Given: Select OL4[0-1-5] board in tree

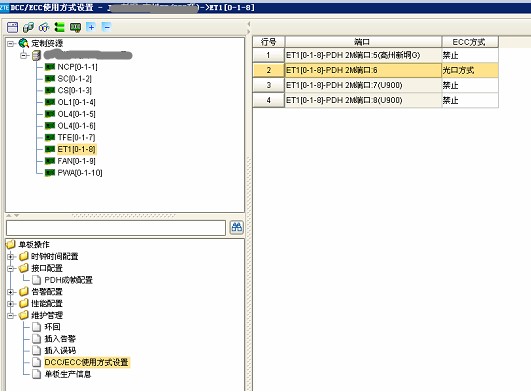Looking at the screenshot, I should pos(77,114).
